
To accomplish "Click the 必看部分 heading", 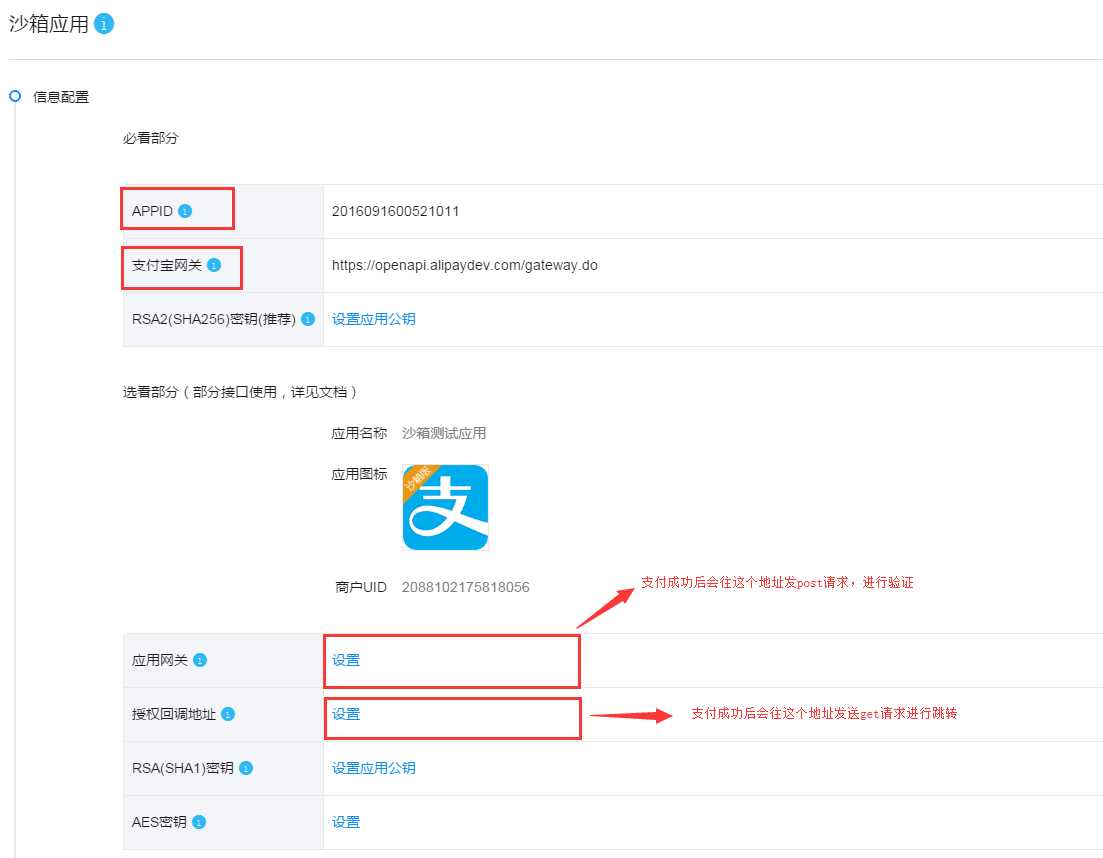I will tap(151, 138).
